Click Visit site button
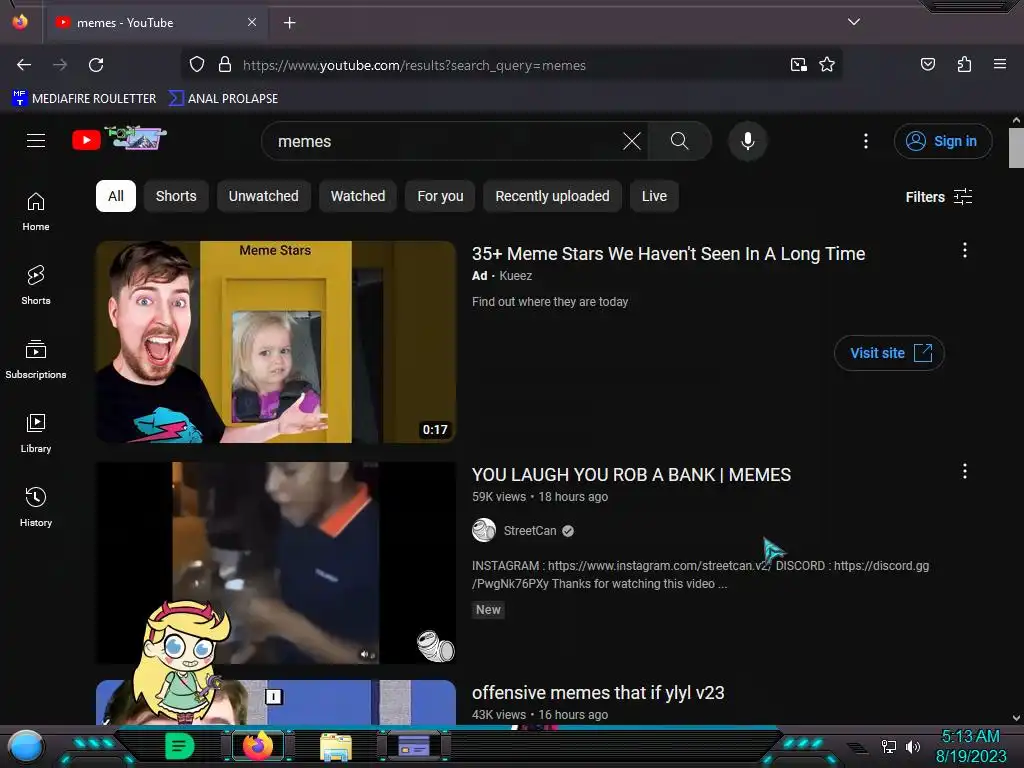The image size is (1024, 768). (889, 353)
